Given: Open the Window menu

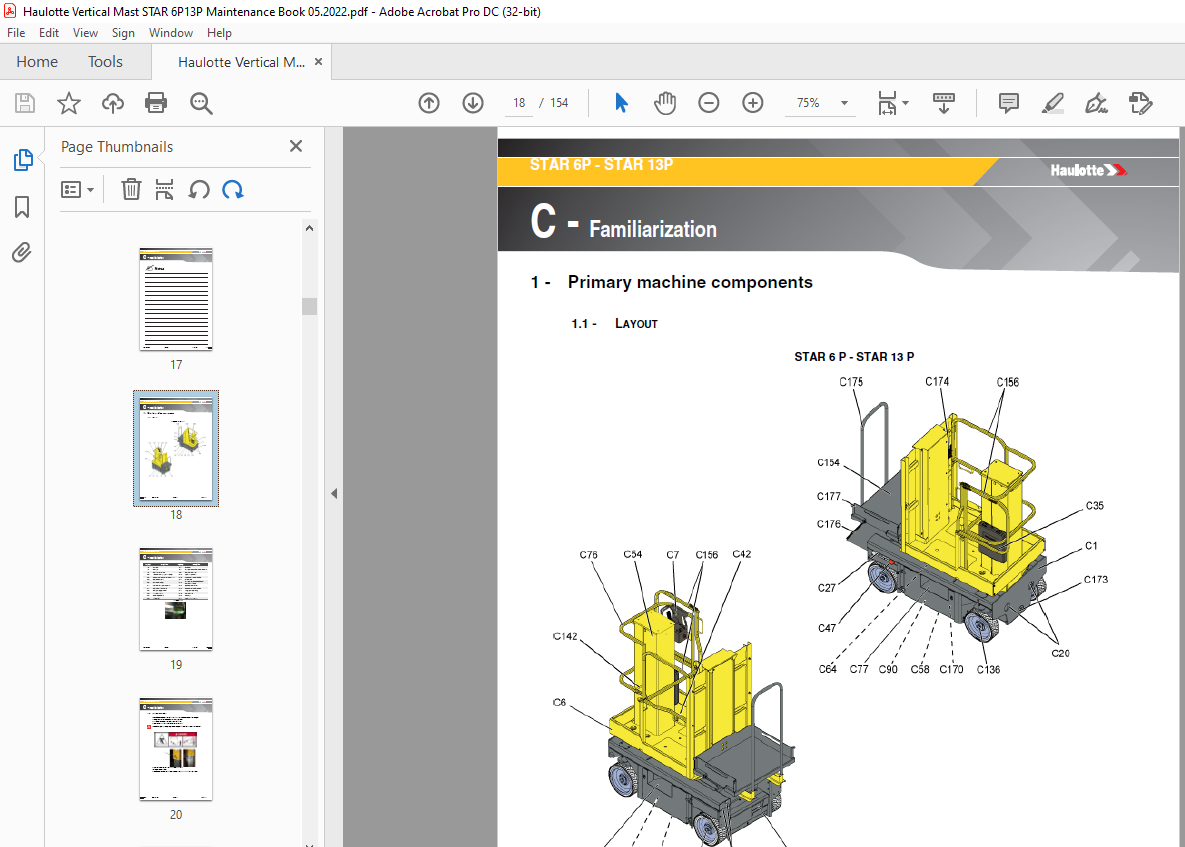Looking at the screenshot, I should coord(171,32).
